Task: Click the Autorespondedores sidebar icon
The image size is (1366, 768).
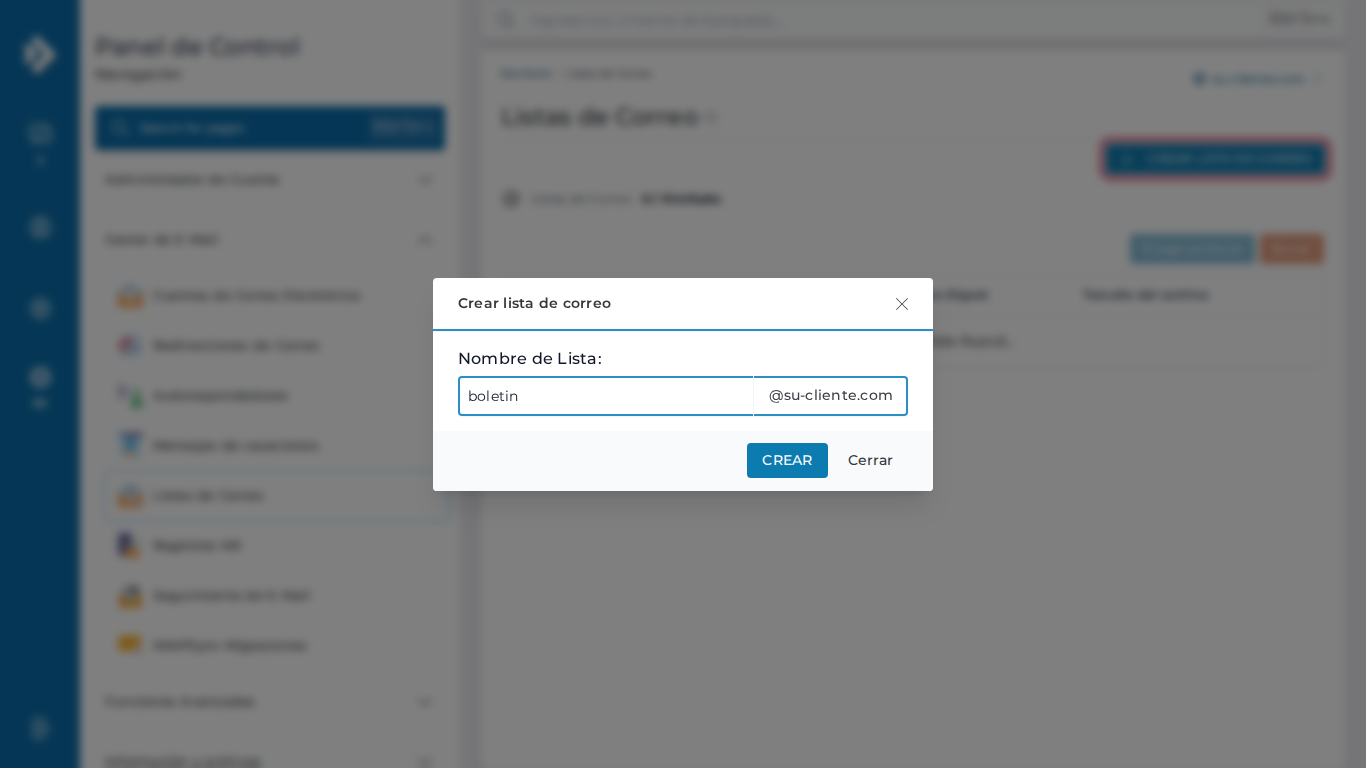Action: (x=130, y=396)
